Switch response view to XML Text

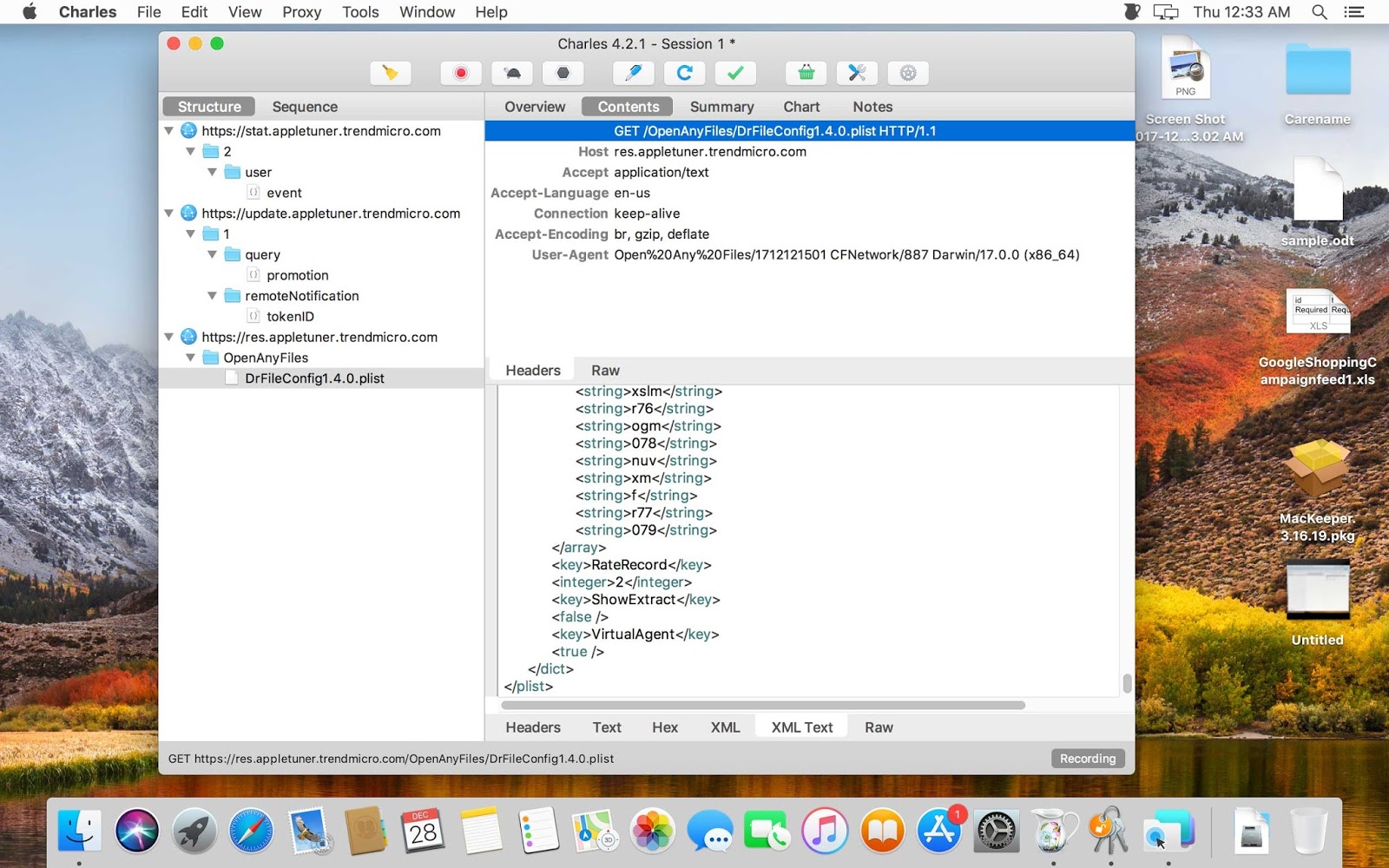click(x=802, y=727)
